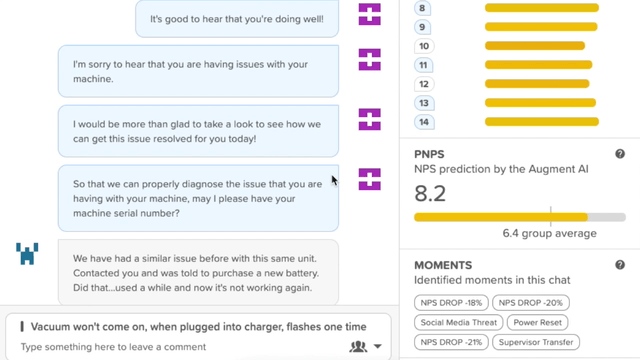
Task: Select message number 14 in the list
Action: [x=424, y=122]
